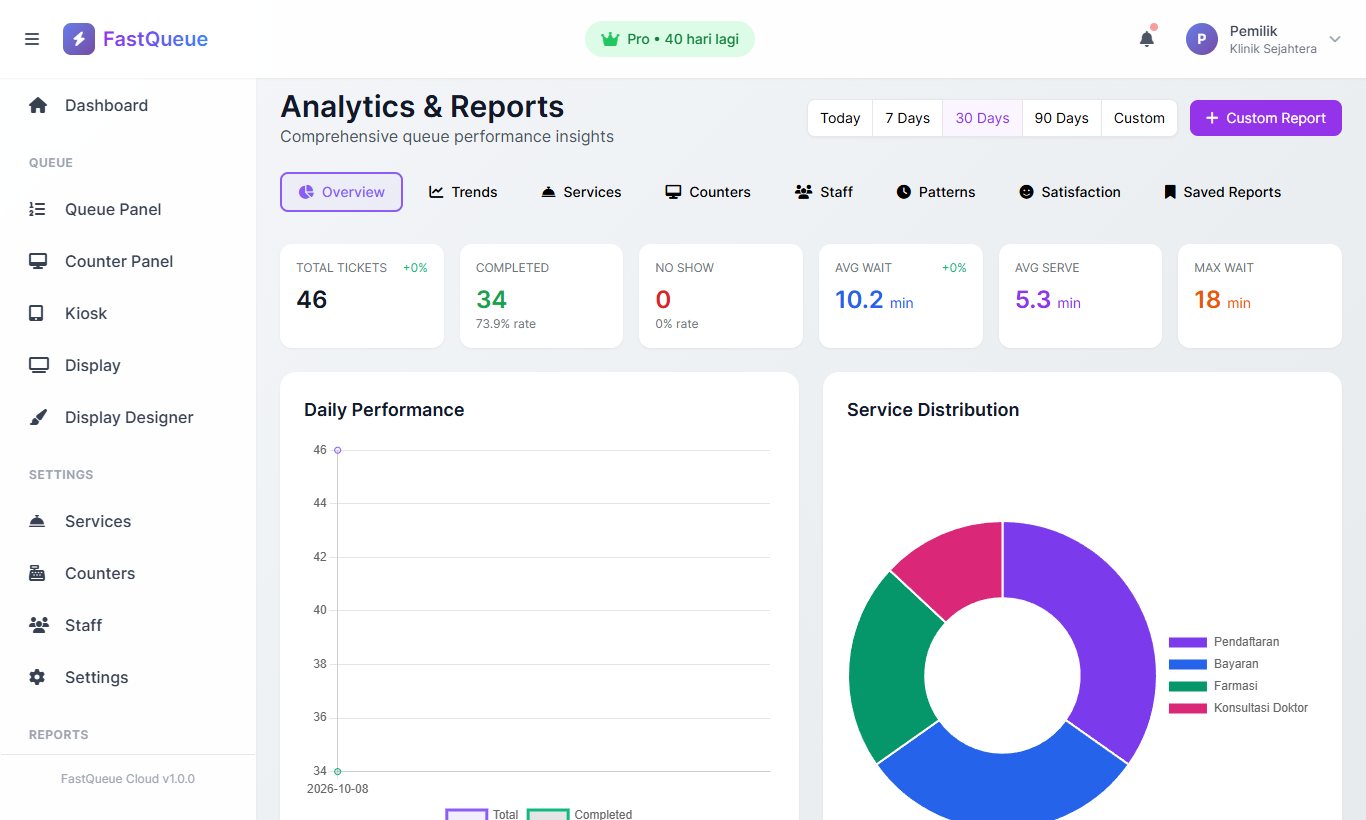Click the Counters cash register icon in sidebar
Screen dimensions: 1366x820
pos(37,573)
